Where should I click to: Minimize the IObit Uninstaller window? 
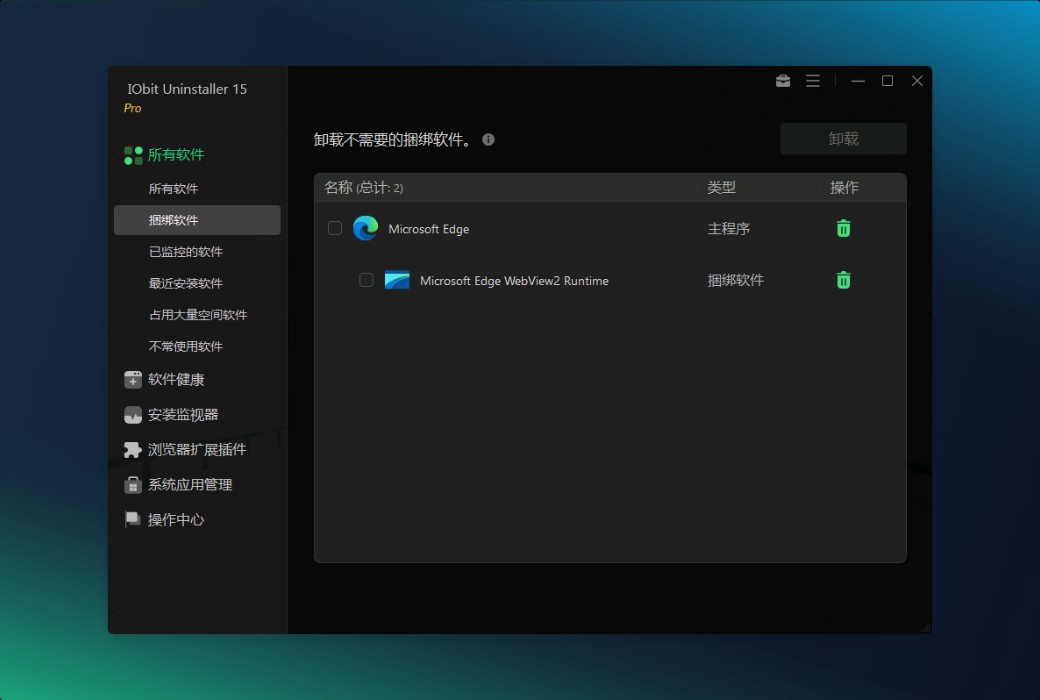[x=858, y=81]
